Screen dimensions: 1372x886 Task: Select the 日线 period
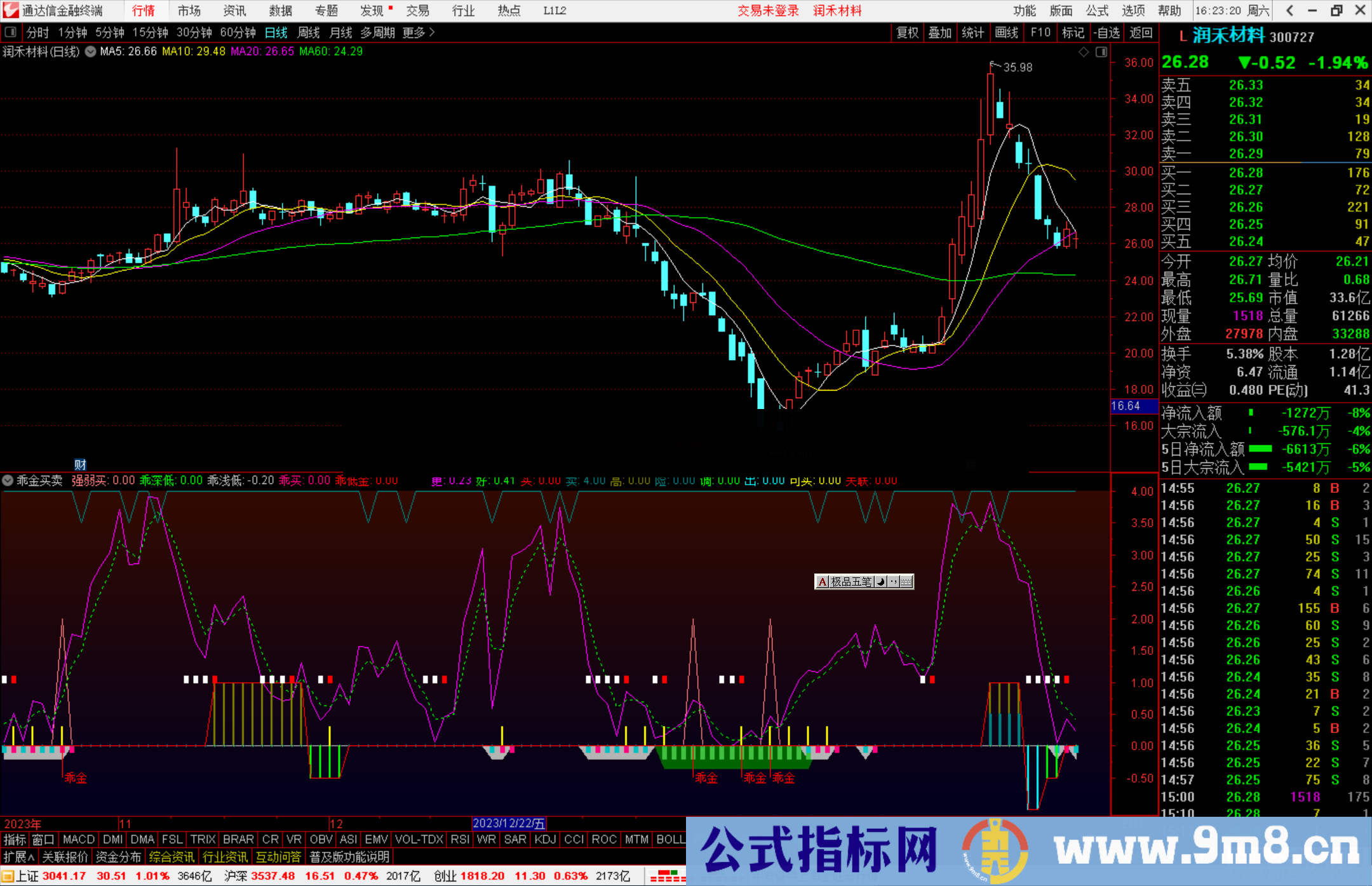[276, 32]
